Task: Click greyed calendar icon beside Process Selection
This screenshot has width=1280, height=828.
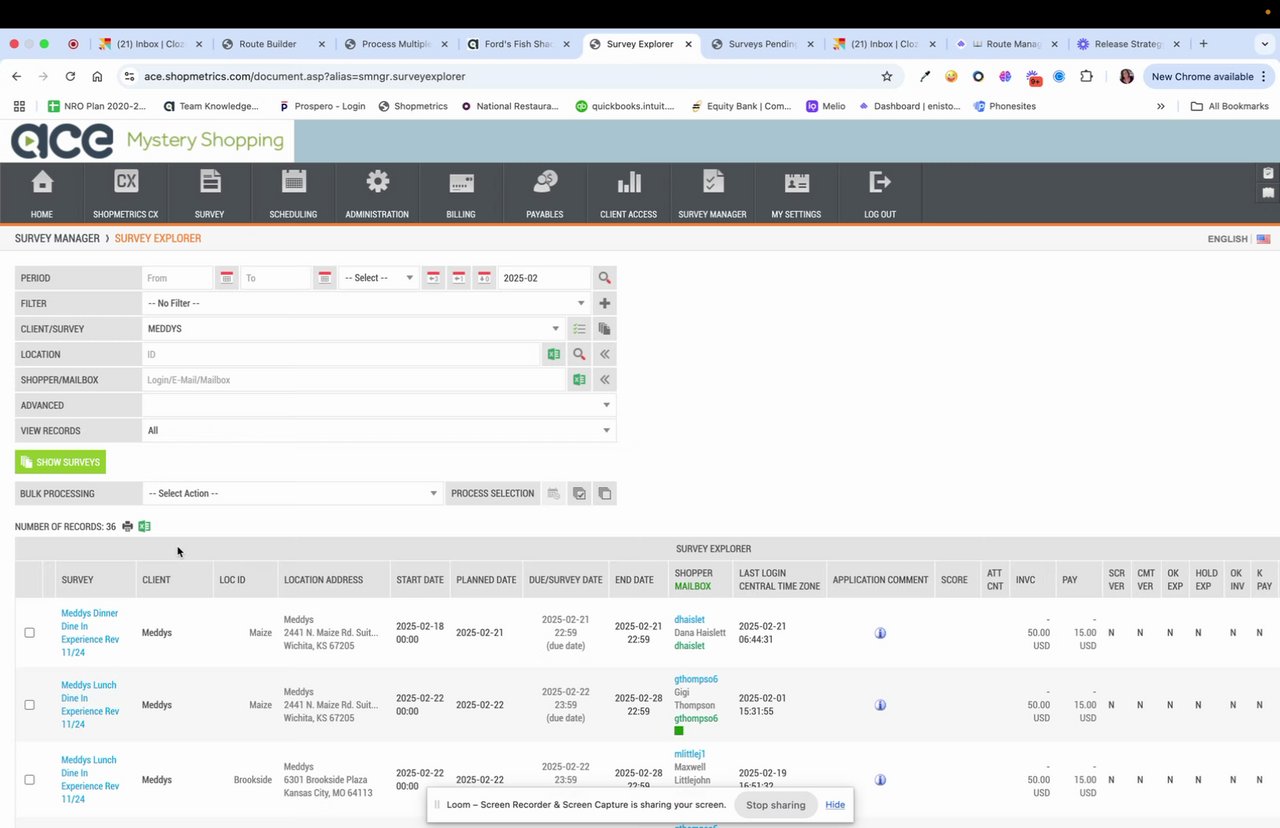Action: click(x=553, y=493)
